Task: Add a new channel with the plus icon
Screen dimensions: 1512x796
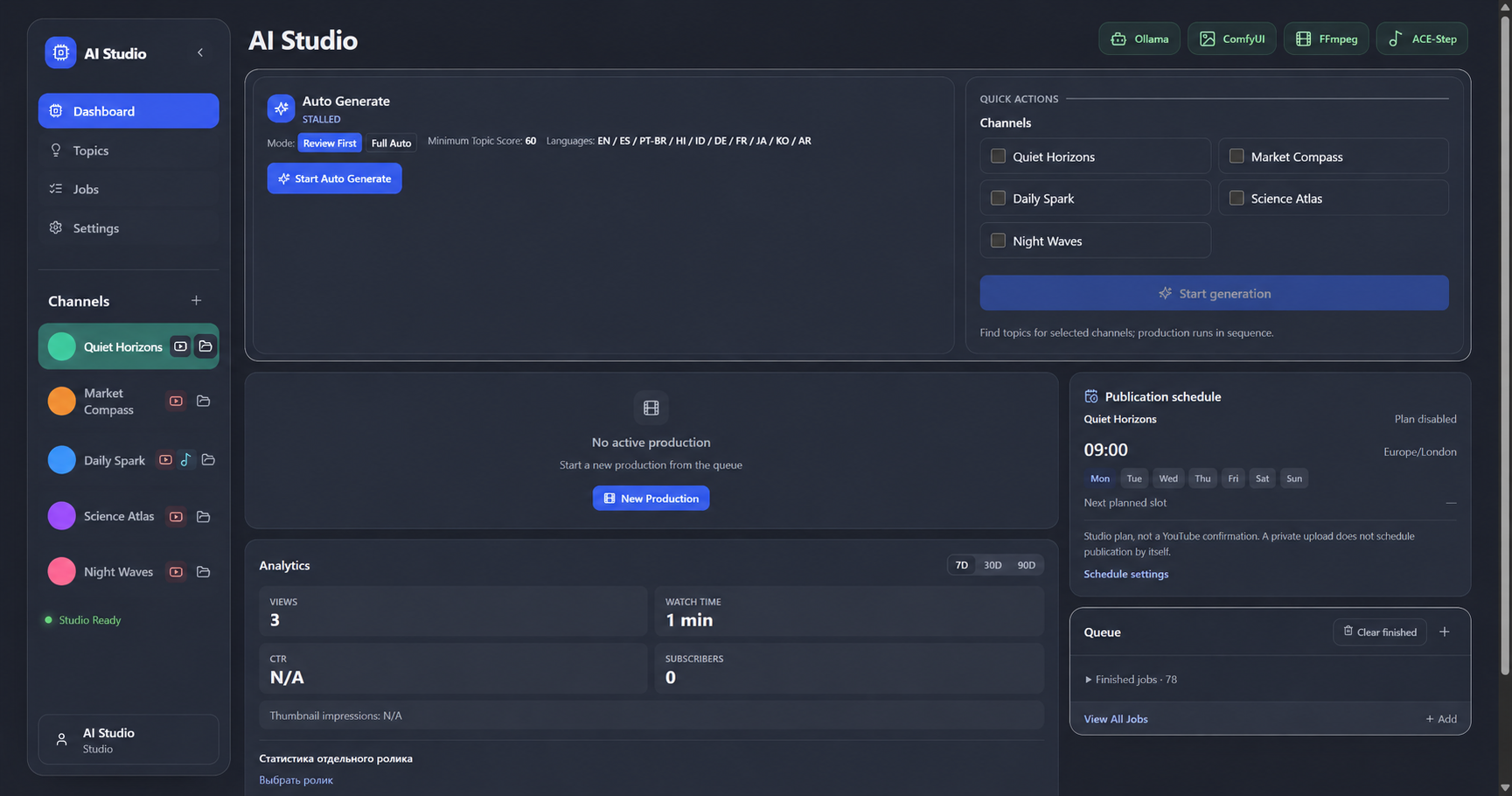Action: coord(196,300)
